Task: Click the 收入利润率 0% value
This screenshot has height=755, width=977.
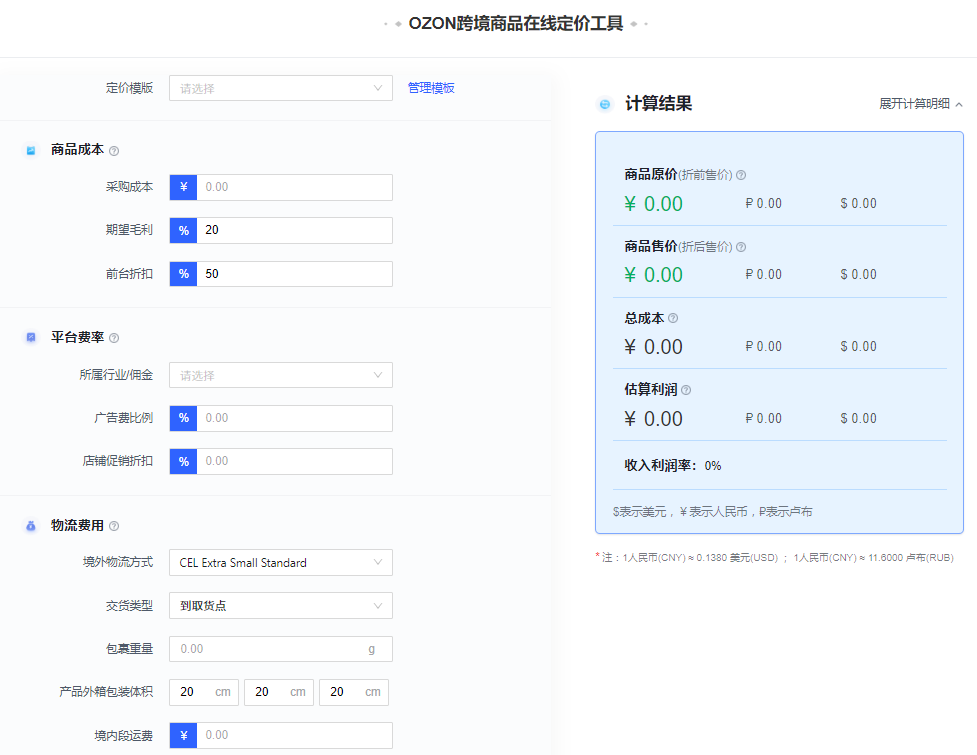Action: coord(713,466)
